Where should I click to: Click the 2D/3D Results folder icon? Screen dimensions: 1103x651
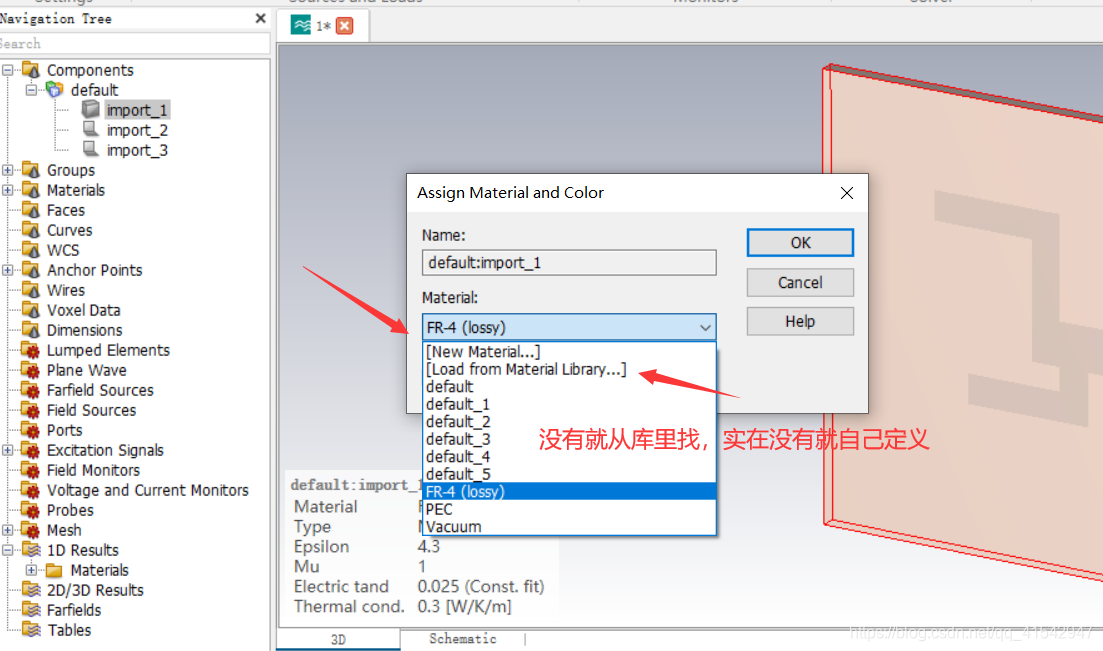tap(31, 590)
